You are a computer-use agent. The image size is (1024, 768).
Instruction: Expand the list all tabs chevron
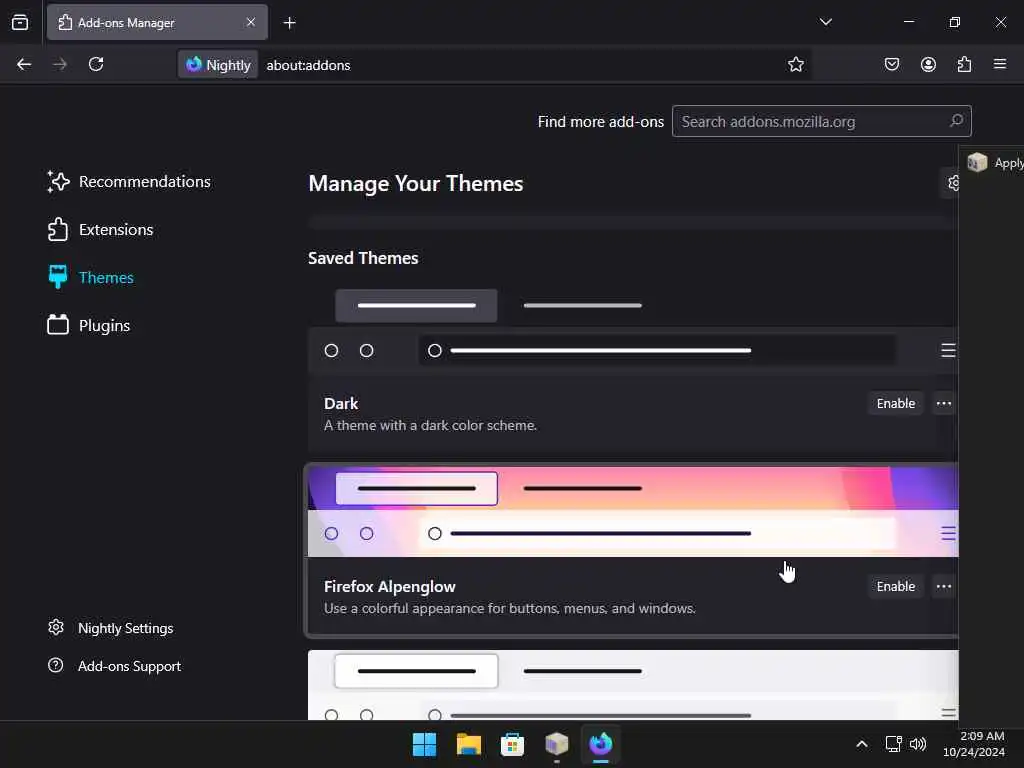pos(825,22)
